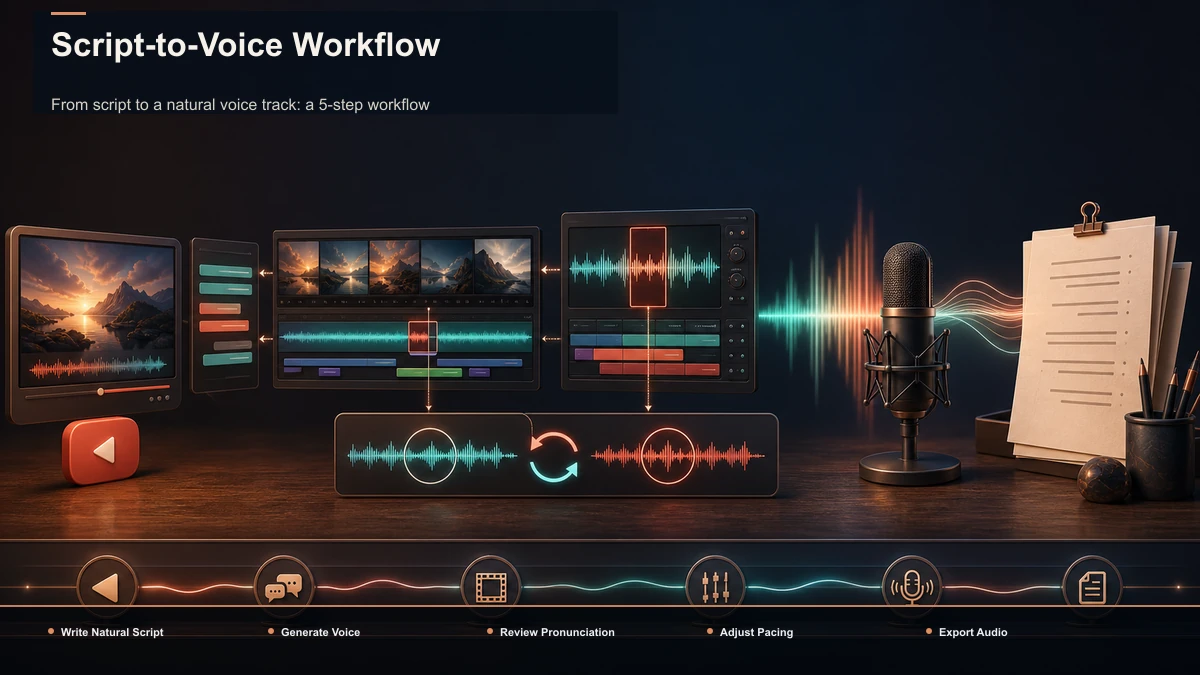Click the document icon at the end of the step bar
Image resolution: width=1200 pixels, height=675 pixels.
(x=1092, y=587)
